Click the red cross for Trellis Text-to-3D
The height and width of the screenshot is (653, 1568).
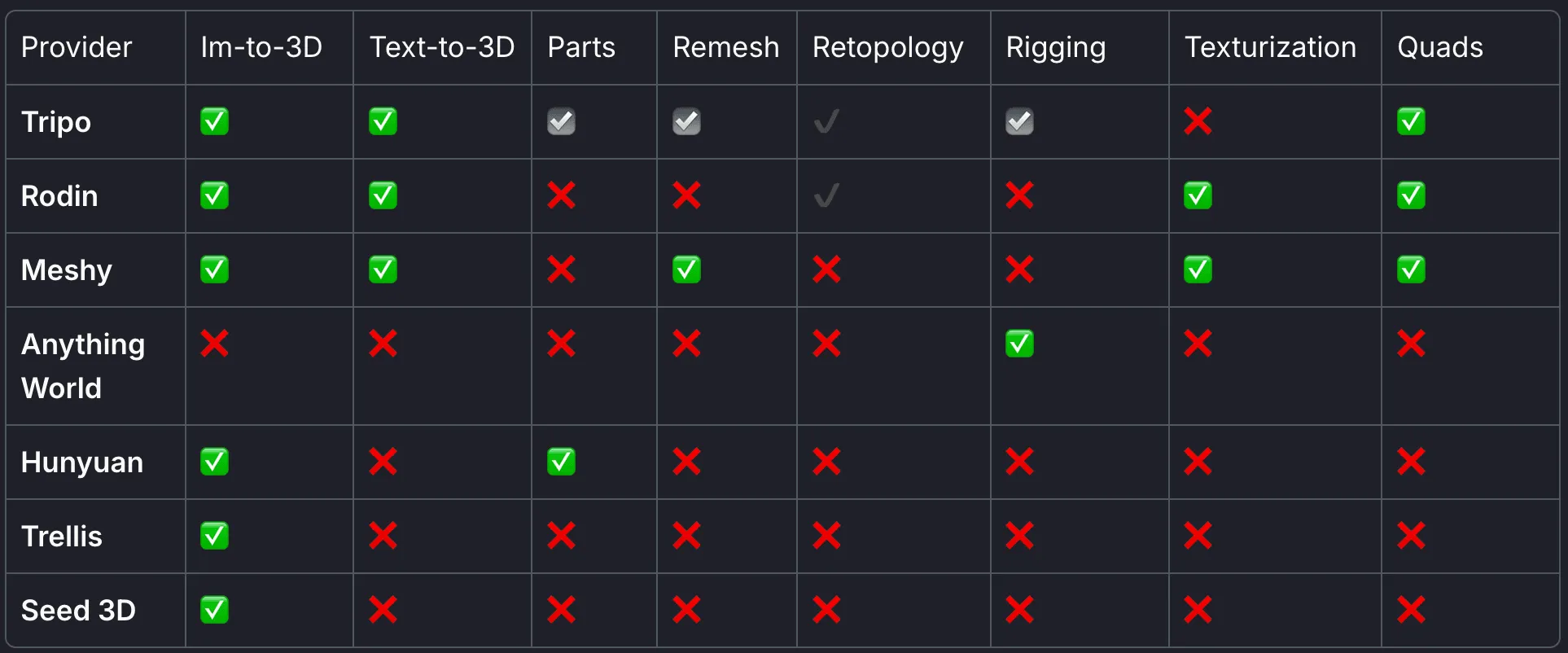click(x=383, y=536)
